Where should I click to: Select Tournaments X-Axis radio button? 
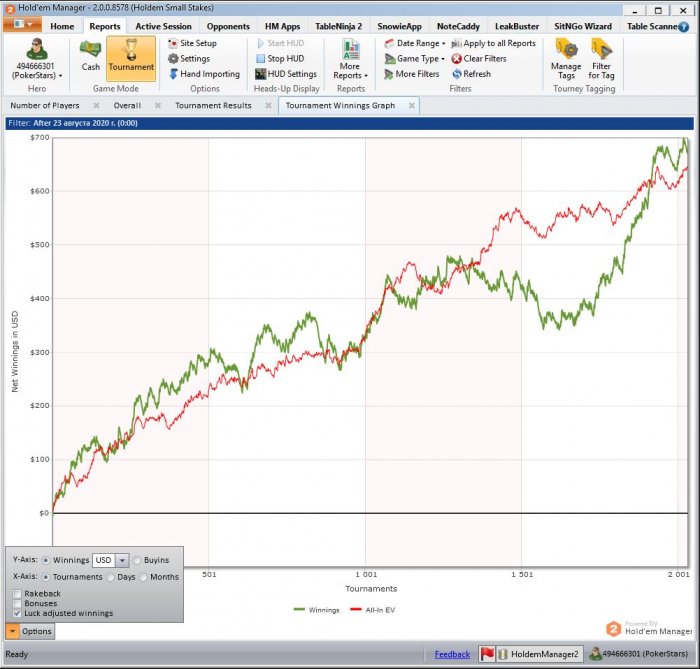pyautogui.click(x=46, y=577)
